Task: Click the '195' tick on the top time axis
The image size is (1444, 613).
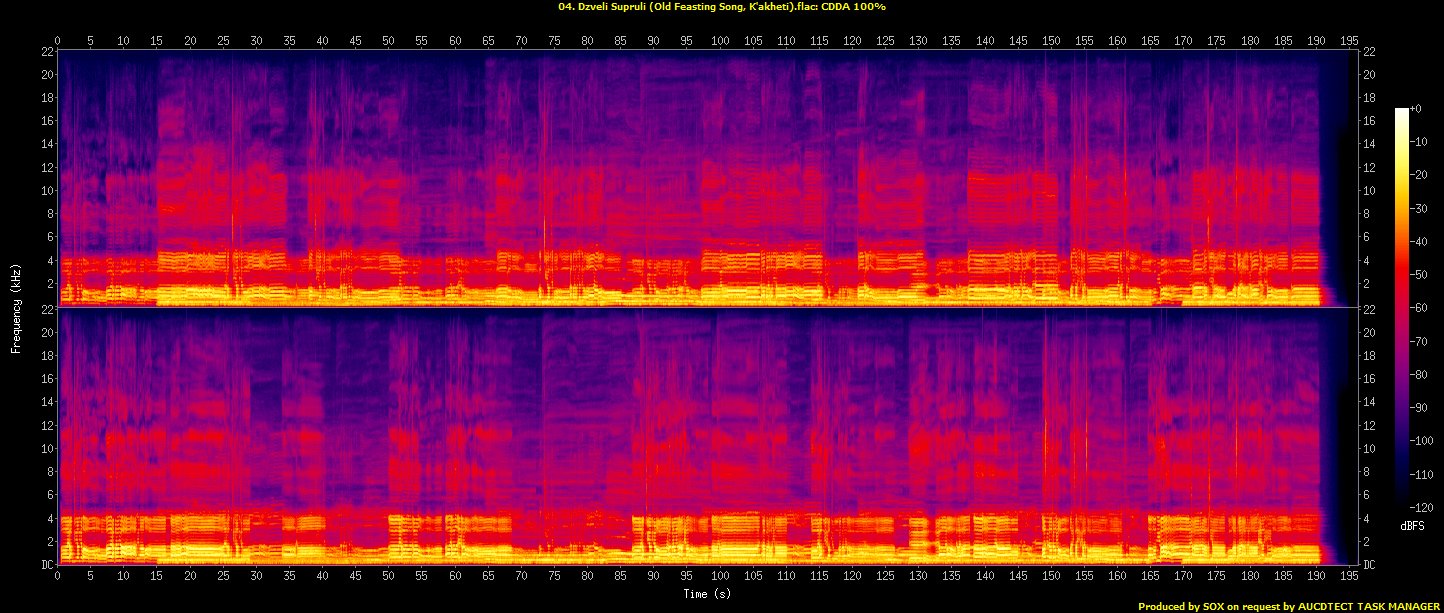Action: pyautogui.click(x=1349, y=40)
